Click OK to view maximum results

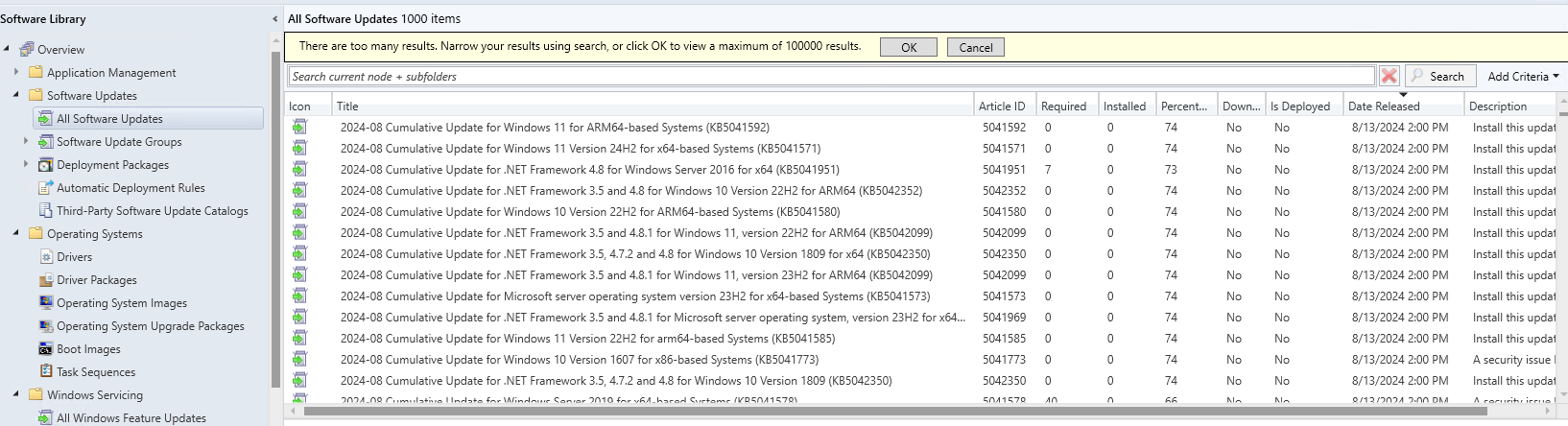909,47
